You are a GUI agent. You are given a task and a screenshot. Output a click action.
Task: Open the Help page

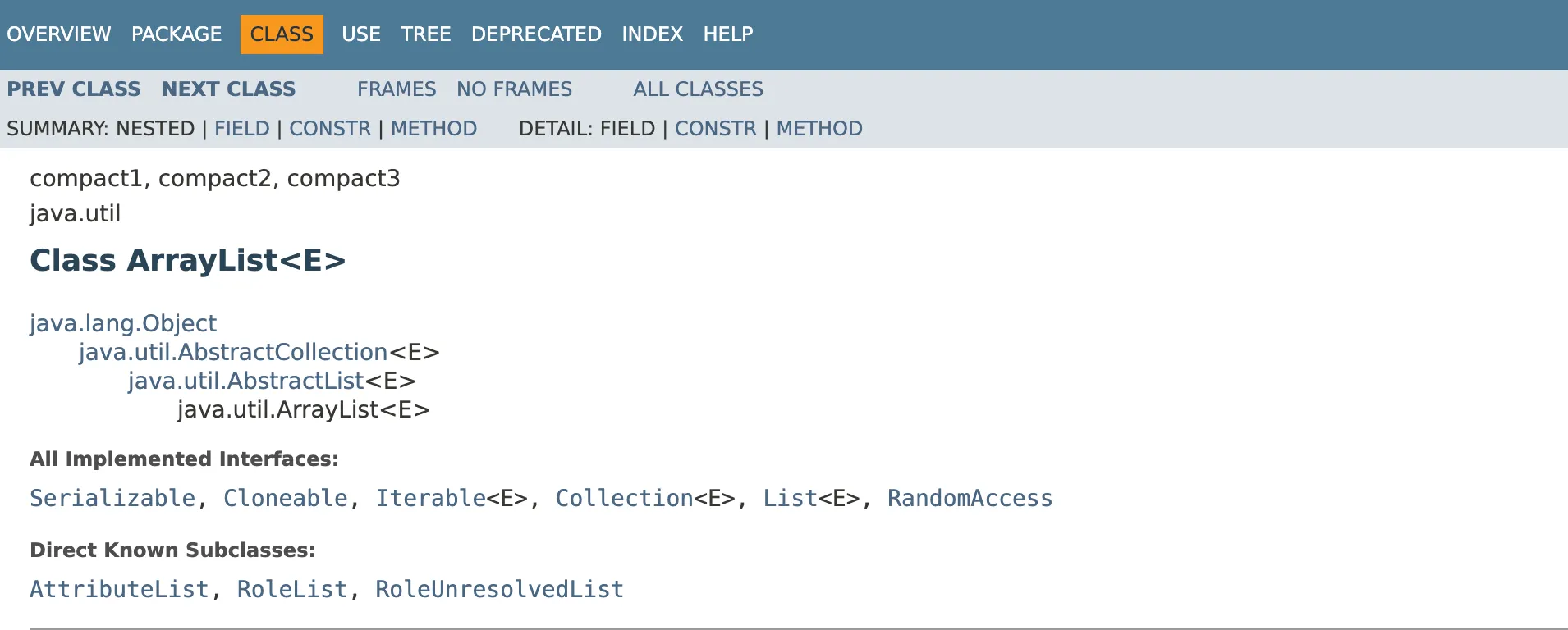point(727,34)
